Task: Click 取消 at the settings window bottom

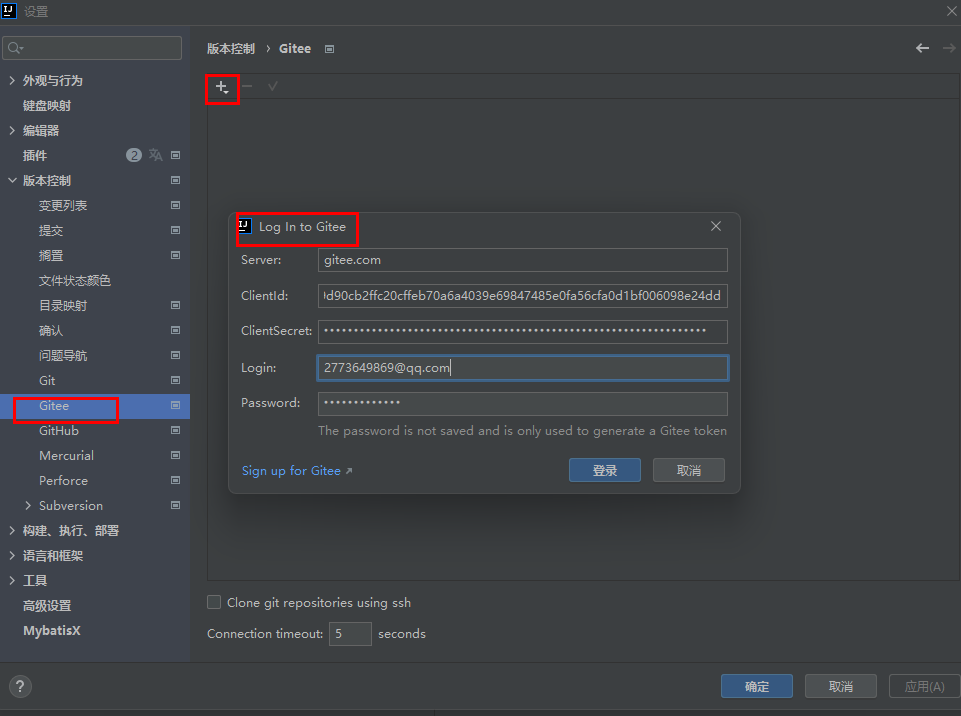Action: (841, 687)
